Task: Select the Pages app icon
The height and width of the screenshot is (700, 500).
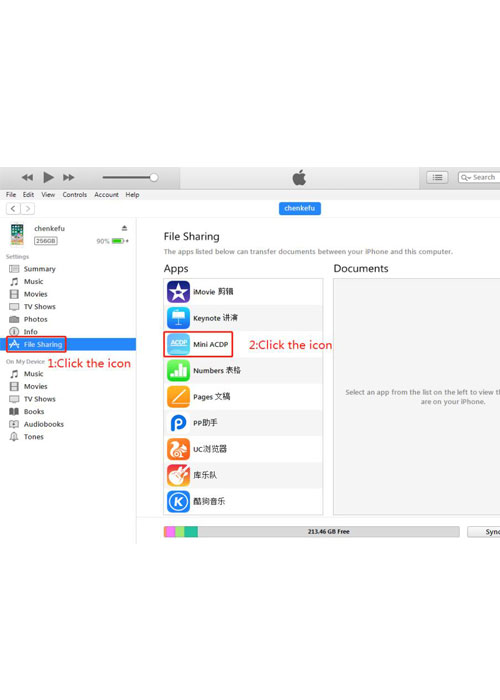Action: click(178, 396)
